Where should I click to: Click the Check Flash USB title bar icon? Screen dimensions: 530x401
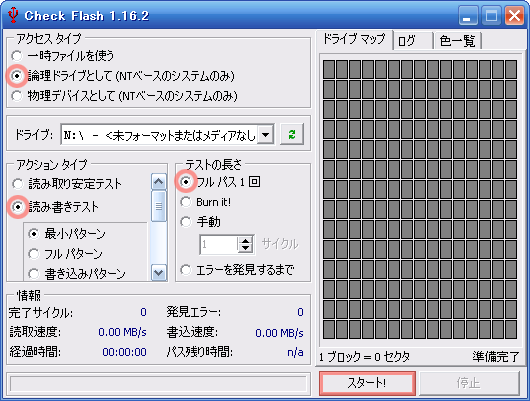pos(13,15)
